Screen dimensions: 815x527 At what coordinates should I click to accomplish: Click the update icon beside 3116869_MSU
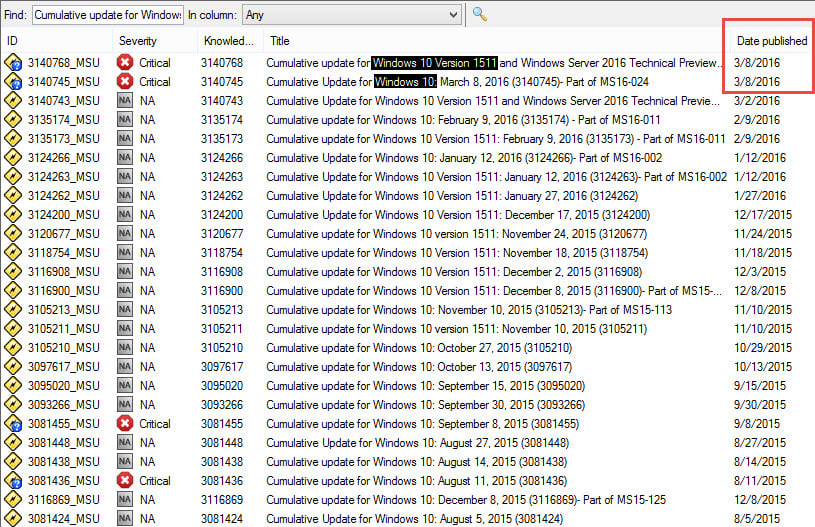(13, 499)
